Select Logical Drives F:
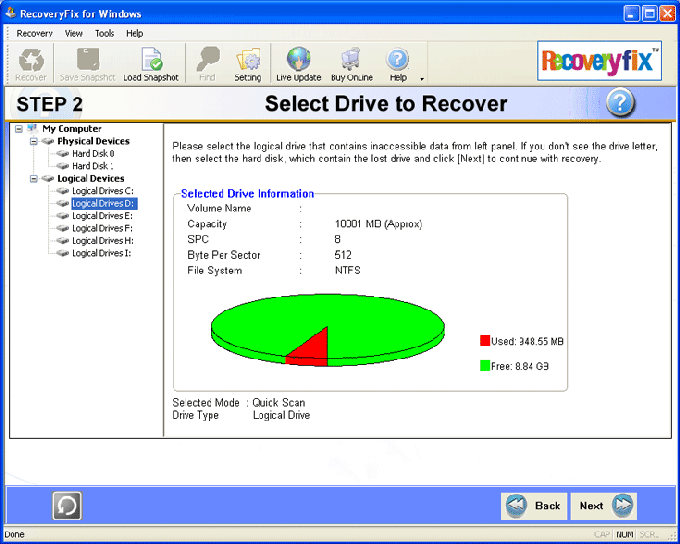The image size is (680, 544). click(102, 228)
